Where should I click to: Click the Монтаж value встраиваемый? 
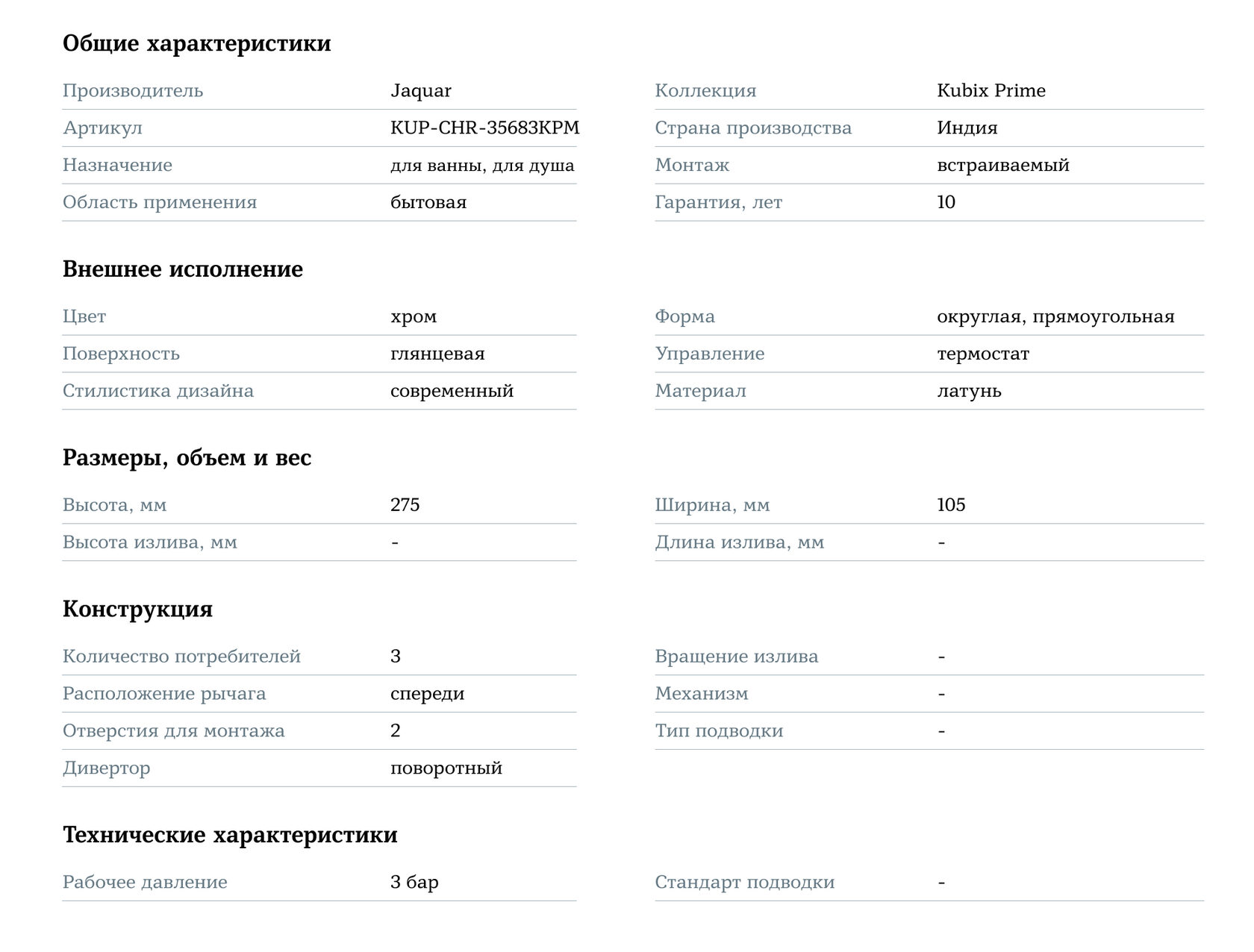pos(1002,166)
